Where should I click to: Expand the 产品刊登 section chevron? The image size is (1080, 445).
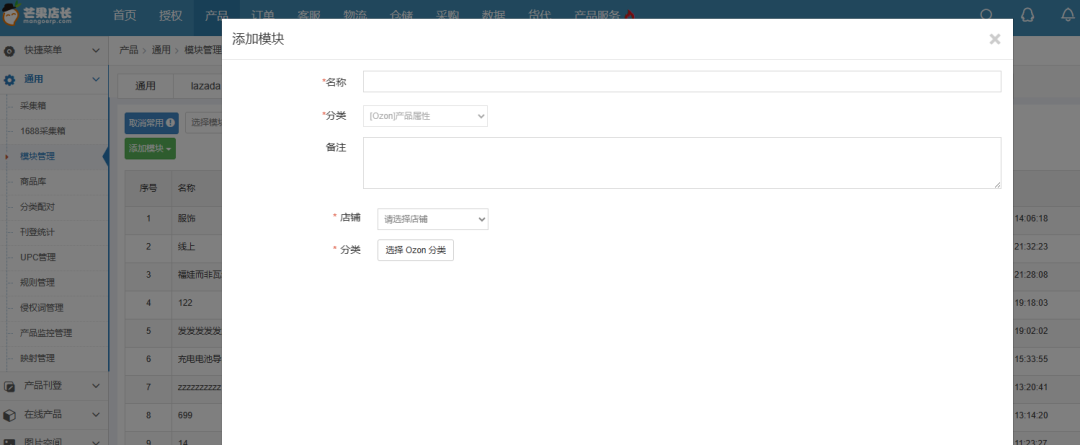pos(96,386)
